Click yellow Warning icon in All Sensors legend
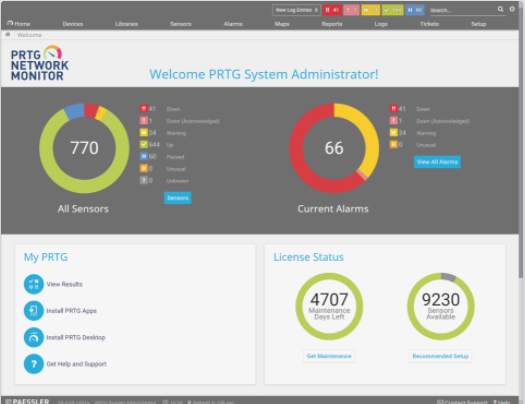The width and height of the screenshot is (525, 404). coord(144,133)
